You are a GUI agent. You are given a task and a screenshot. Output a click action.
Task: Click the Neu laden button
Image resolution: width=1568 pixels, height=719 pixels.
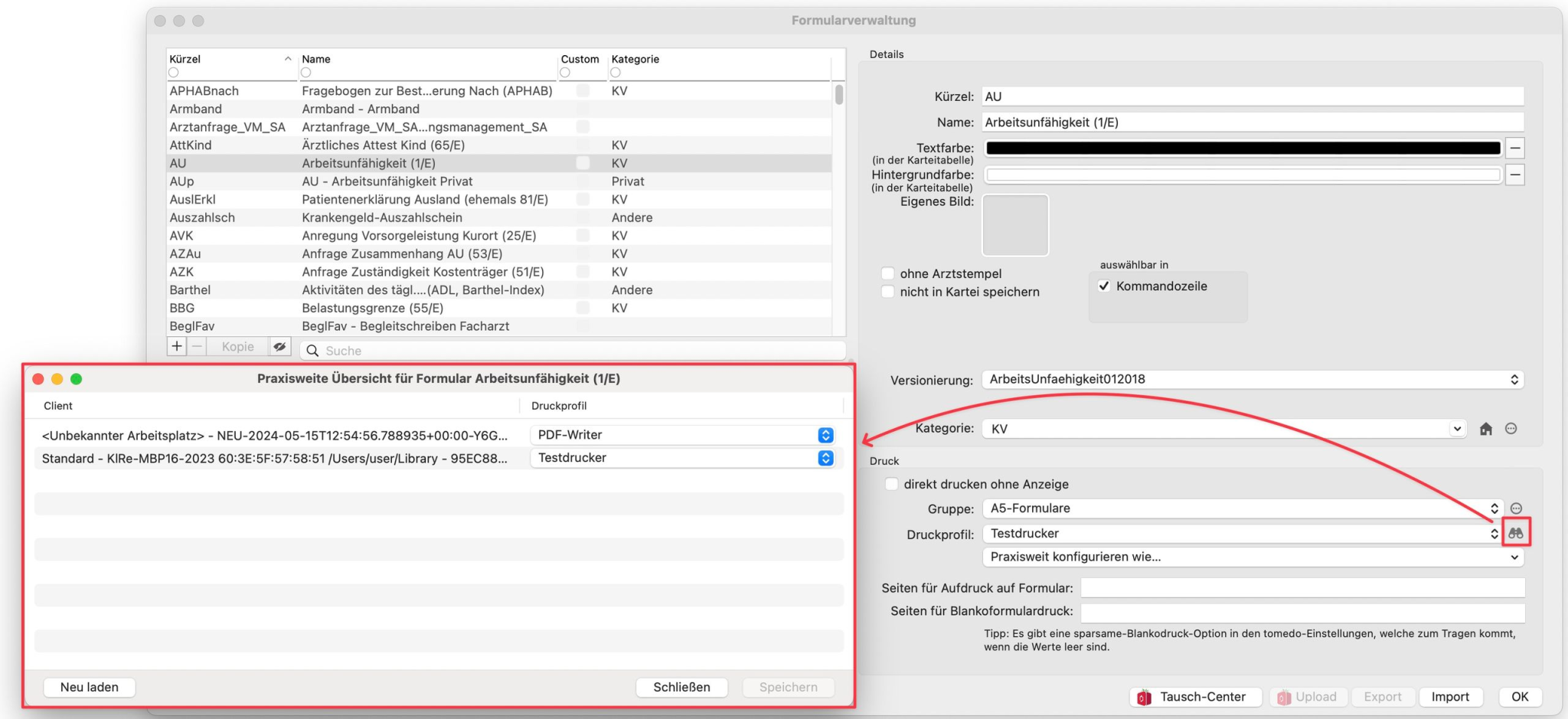tap(90, 688)
